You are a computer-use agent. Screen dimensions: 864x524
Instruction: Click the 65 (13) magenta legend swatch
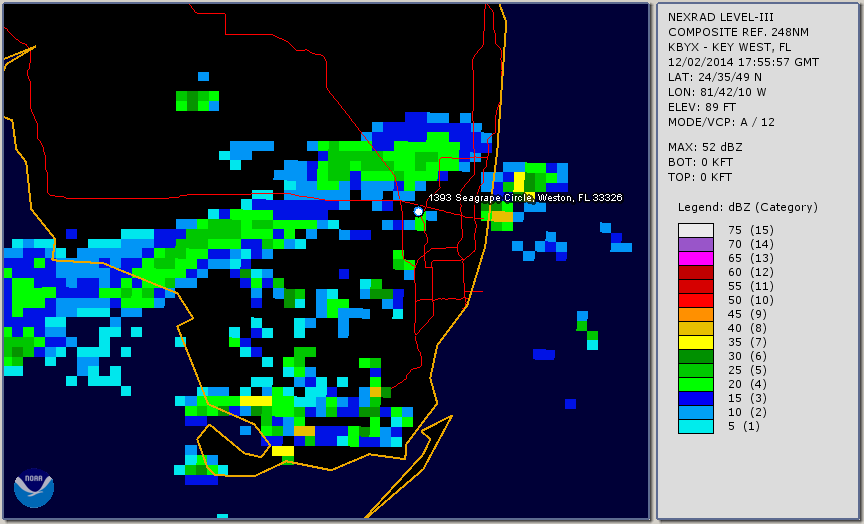696,258
